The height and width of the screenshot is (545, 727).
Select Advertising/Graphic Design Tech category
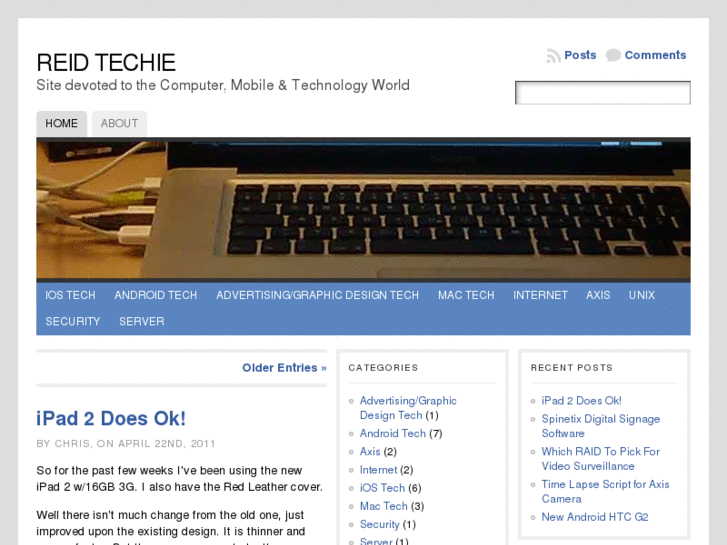408,408
